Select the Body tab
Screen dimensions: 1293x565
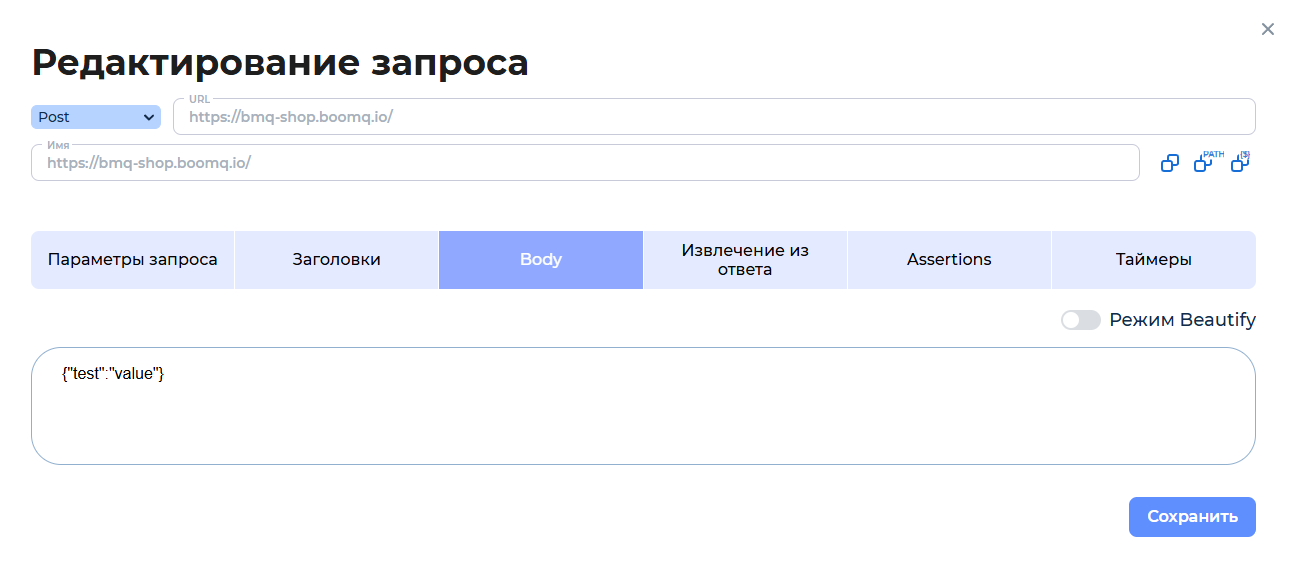(x=541, y=260)
